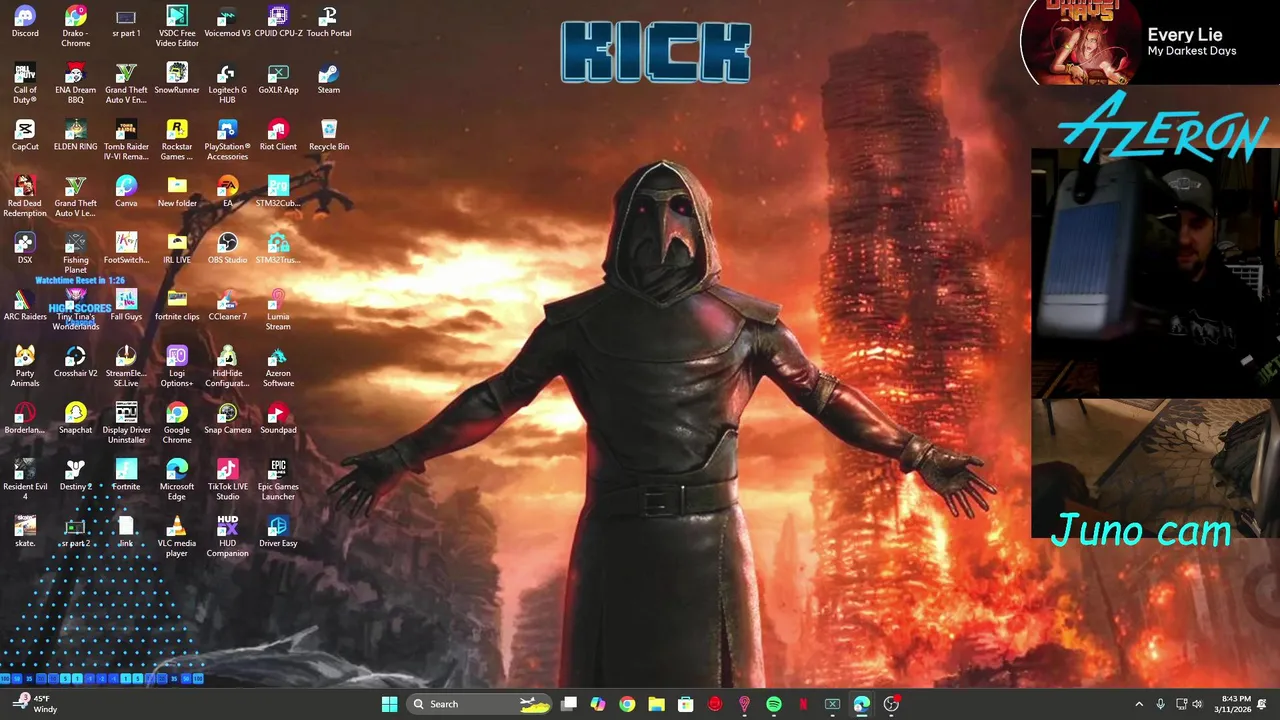Image resolution: width=1280 pixels, height=720 pixels.
Task: Open Copilot from the taskbar
Action: tap(597, 704)
